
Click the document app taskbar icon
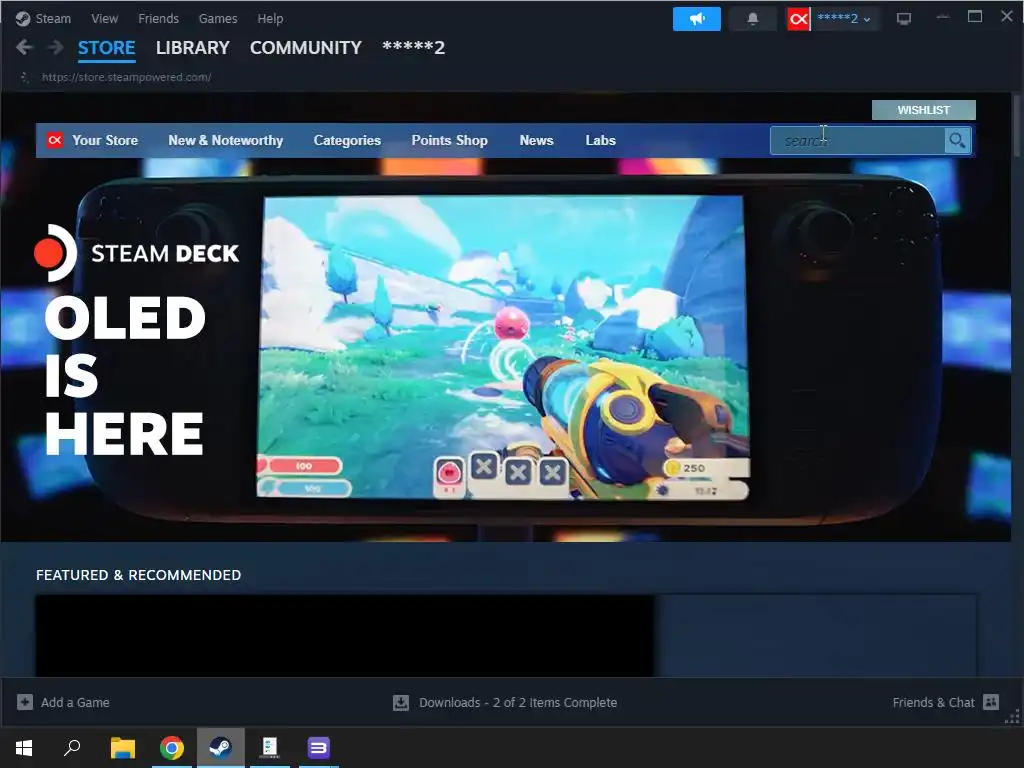[270, 748]
